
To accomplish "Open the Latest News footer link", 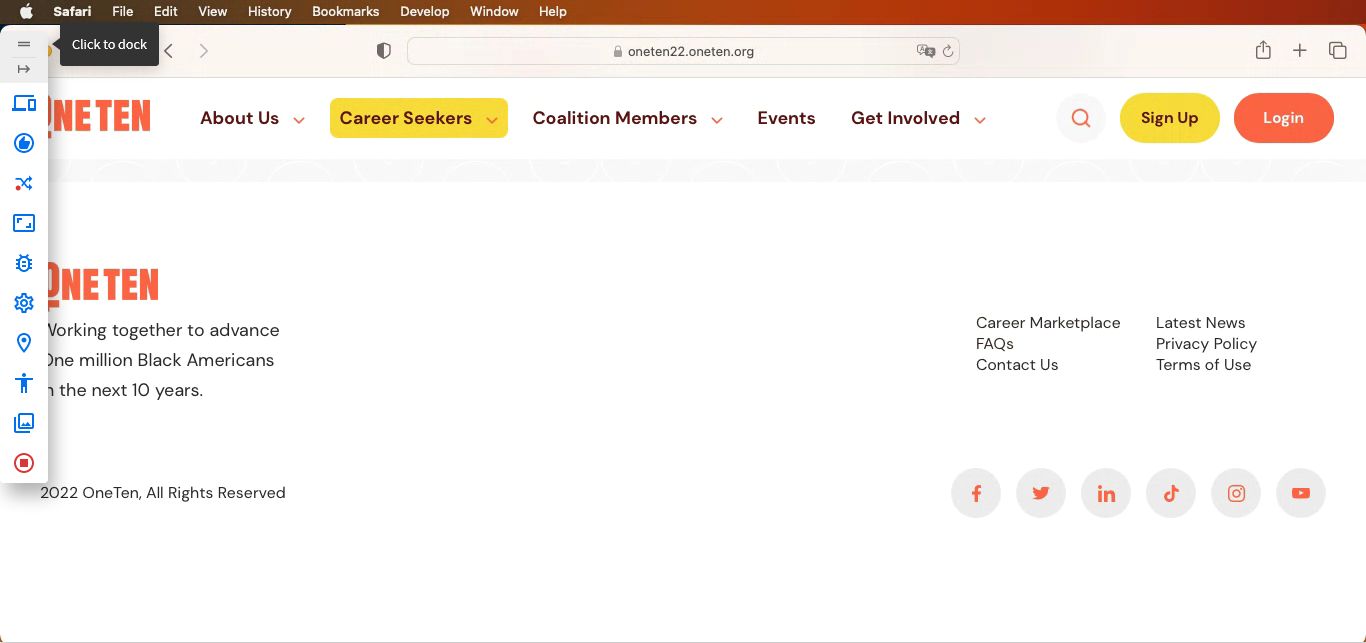I will pyautogui.click(x=1201, y=323).
